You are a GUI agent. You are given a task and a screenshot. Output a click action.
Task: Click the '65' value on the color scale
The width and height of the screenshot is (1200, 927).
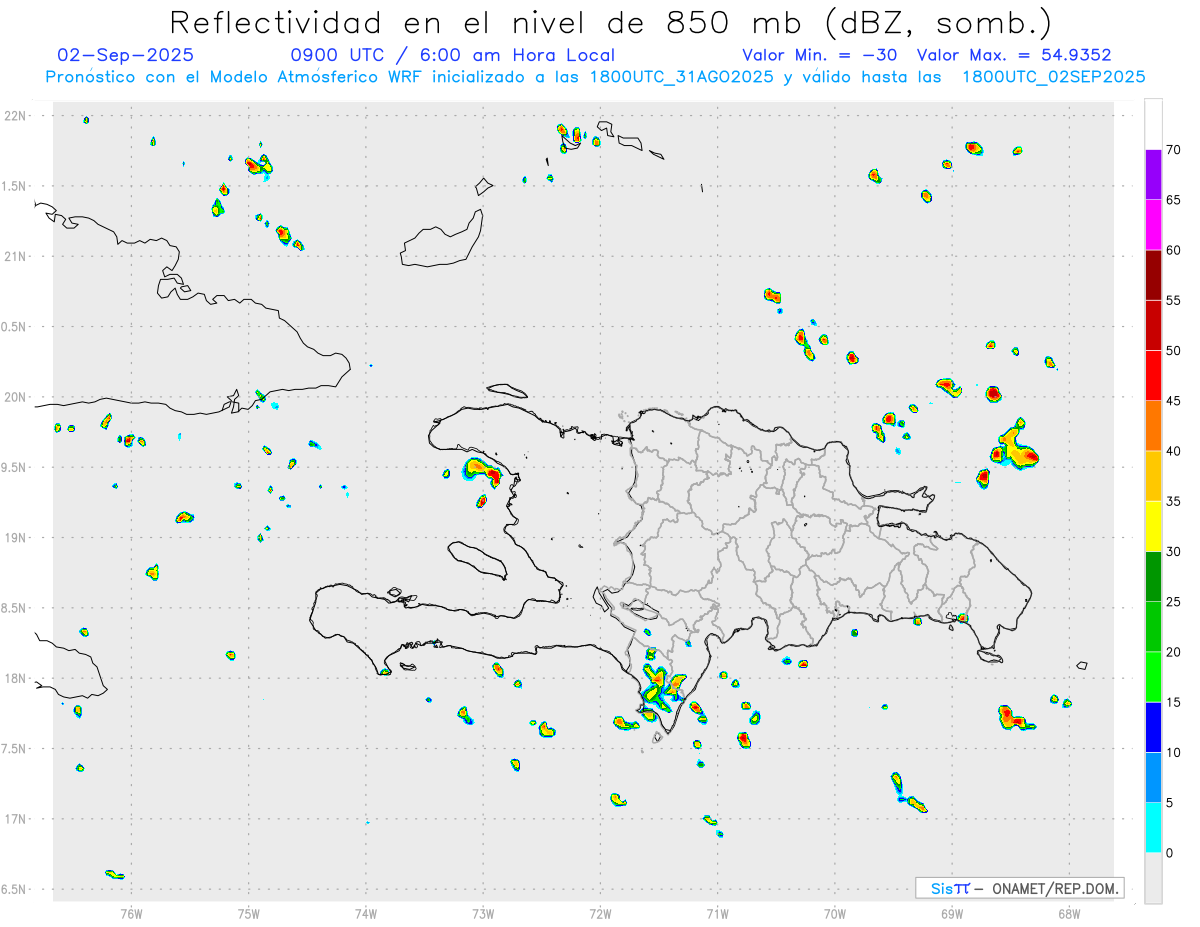click(x=1173, y=200)
